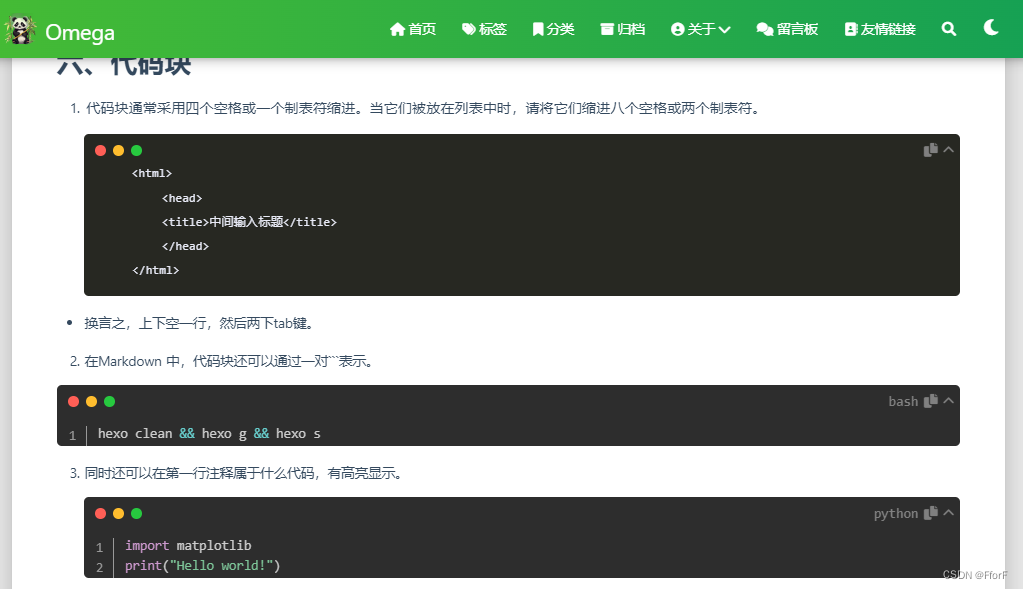Click green dot on html code block
The width and height of the screenshot is (1023, 589).
[136, 151]
